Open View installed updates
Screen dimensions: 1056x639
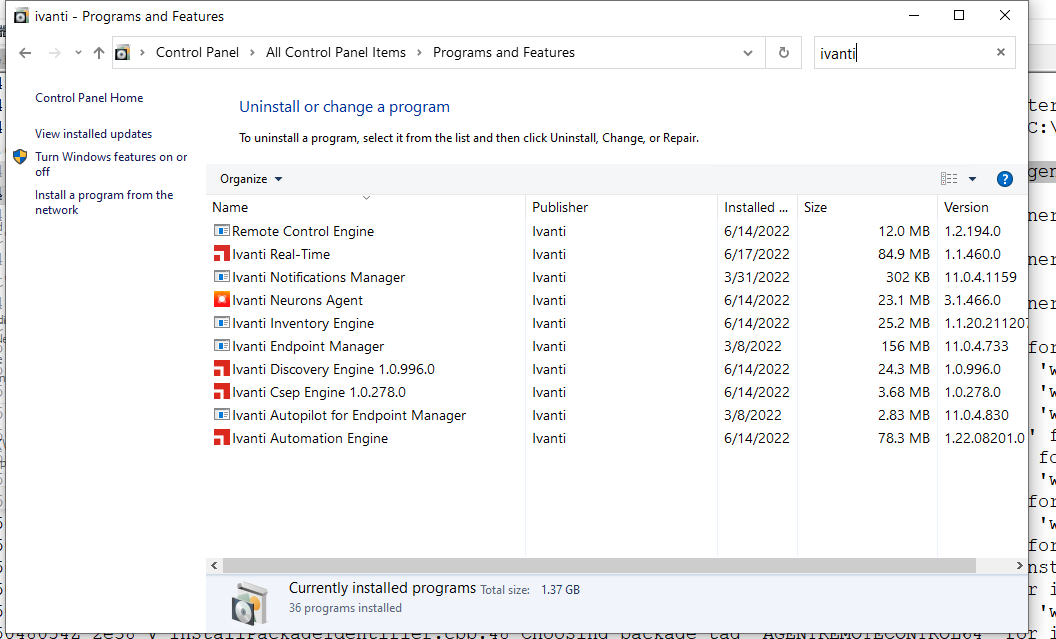[93, 133]
